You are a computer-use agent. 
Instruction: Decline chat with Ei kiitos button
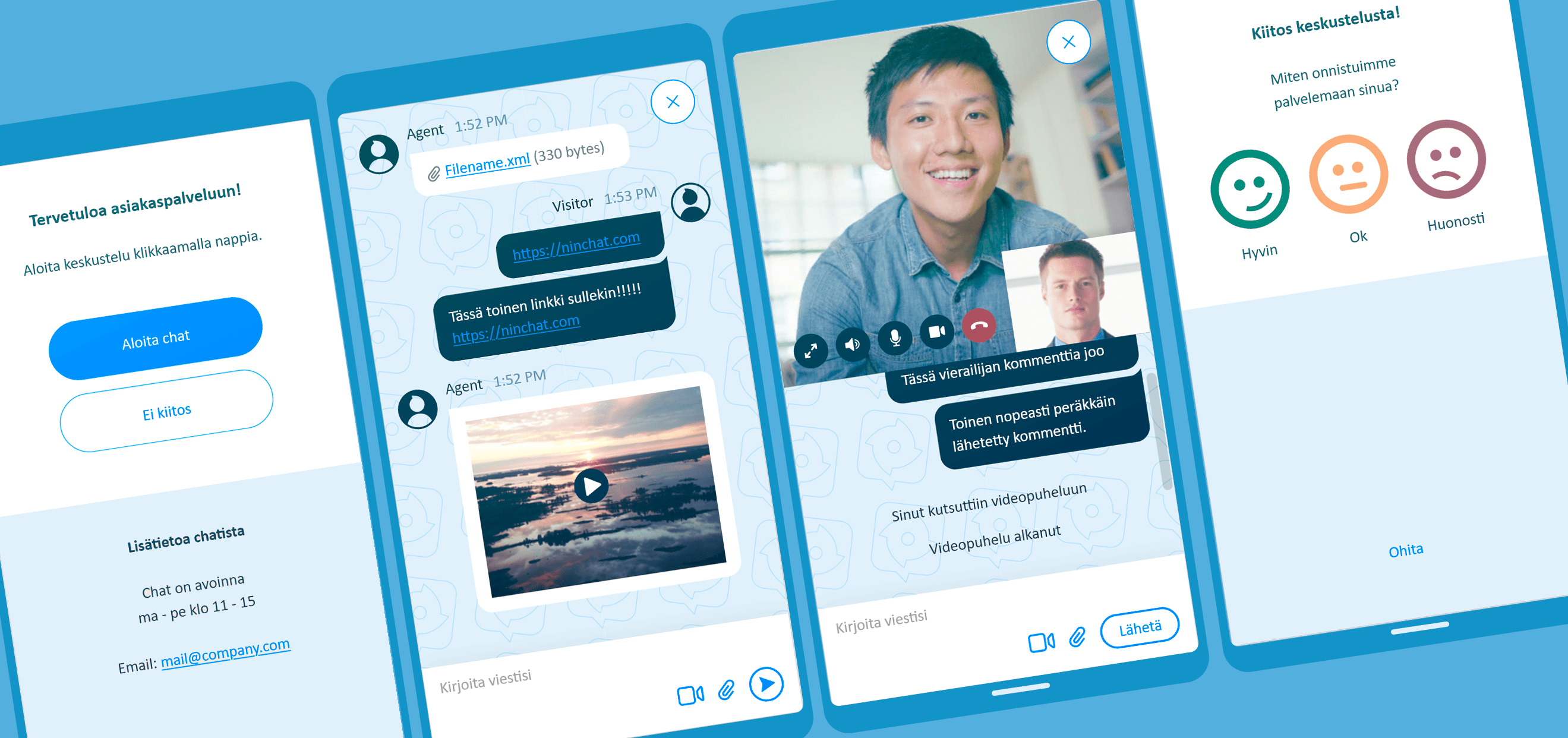pyautogui.click(x=167, y=412)
